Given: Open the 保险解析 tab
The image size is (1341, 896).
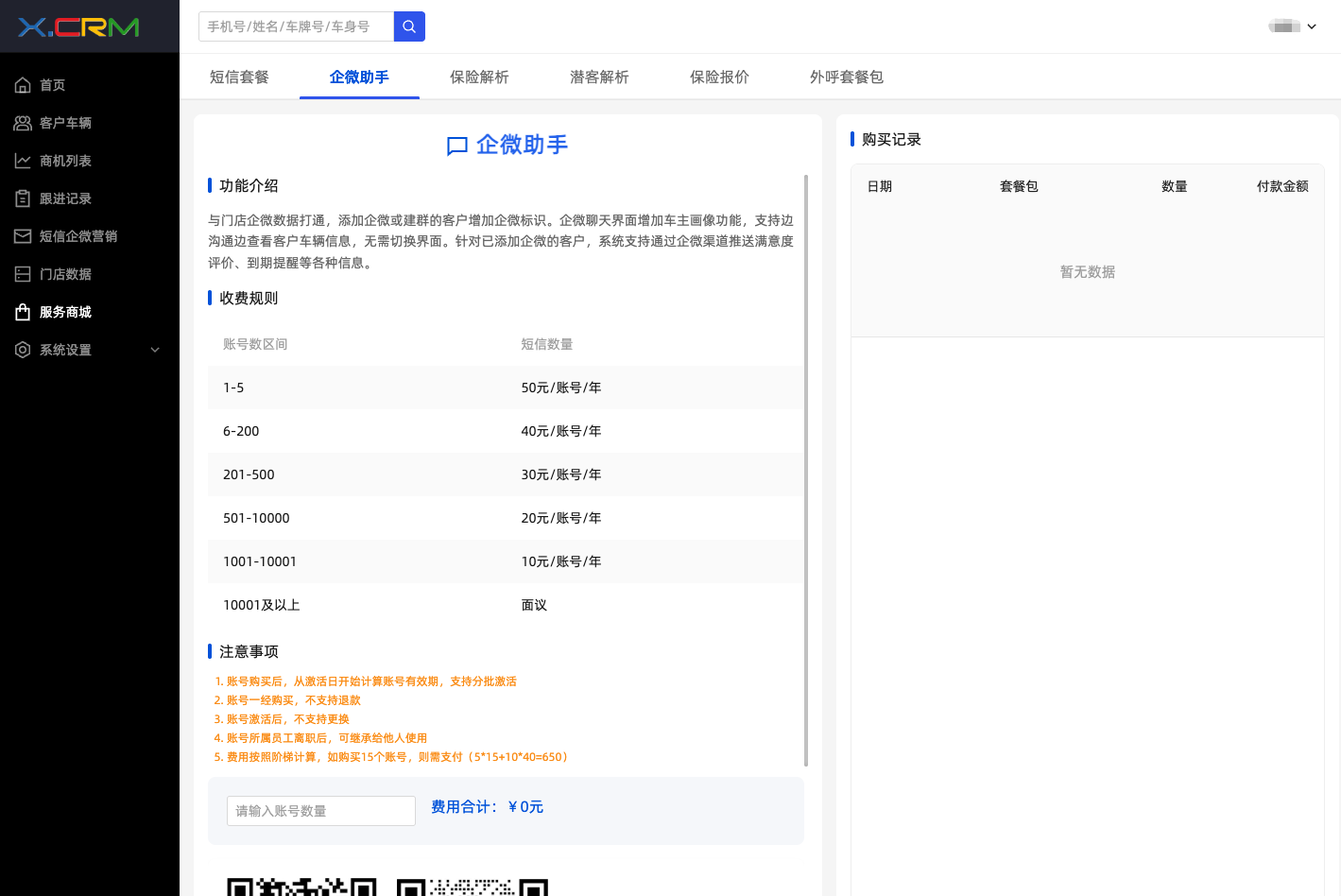Looking at the screenshot, I should (479, 77).
